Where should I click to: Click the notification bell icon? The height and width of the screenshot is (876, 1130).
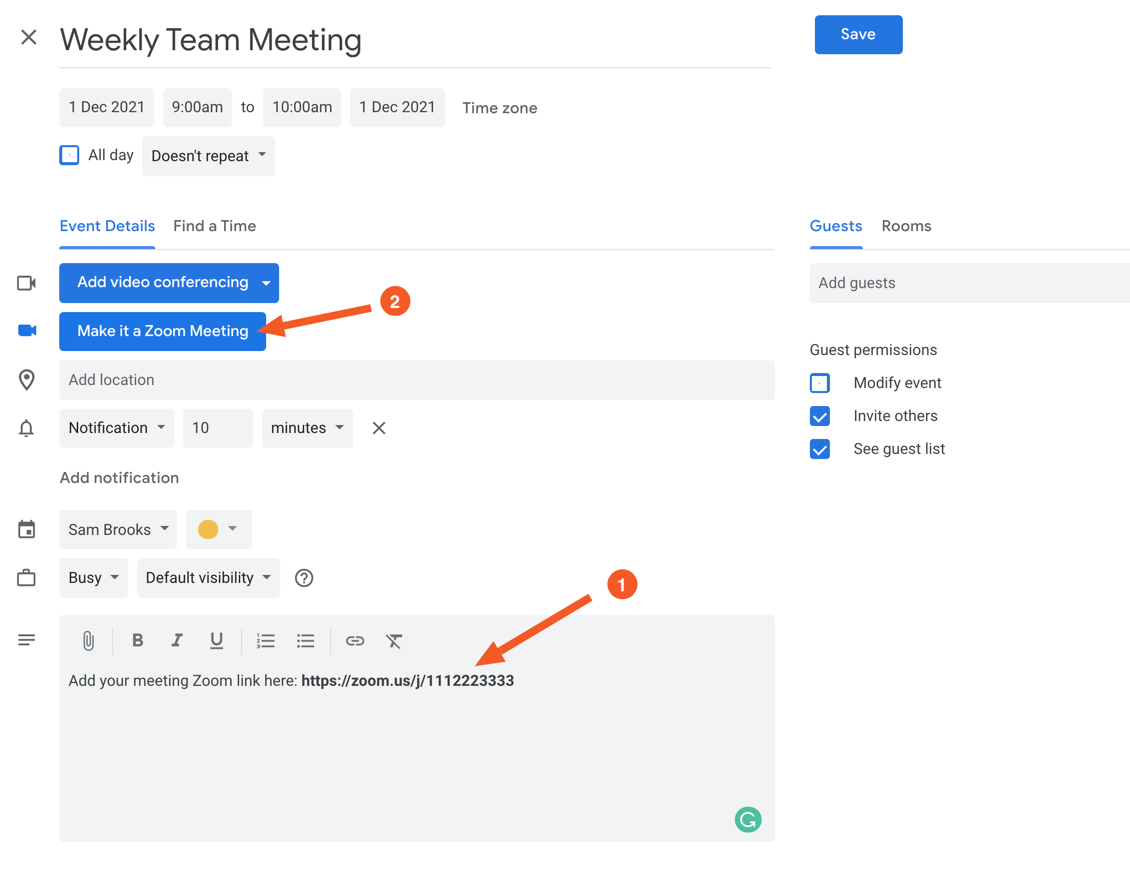26,428
